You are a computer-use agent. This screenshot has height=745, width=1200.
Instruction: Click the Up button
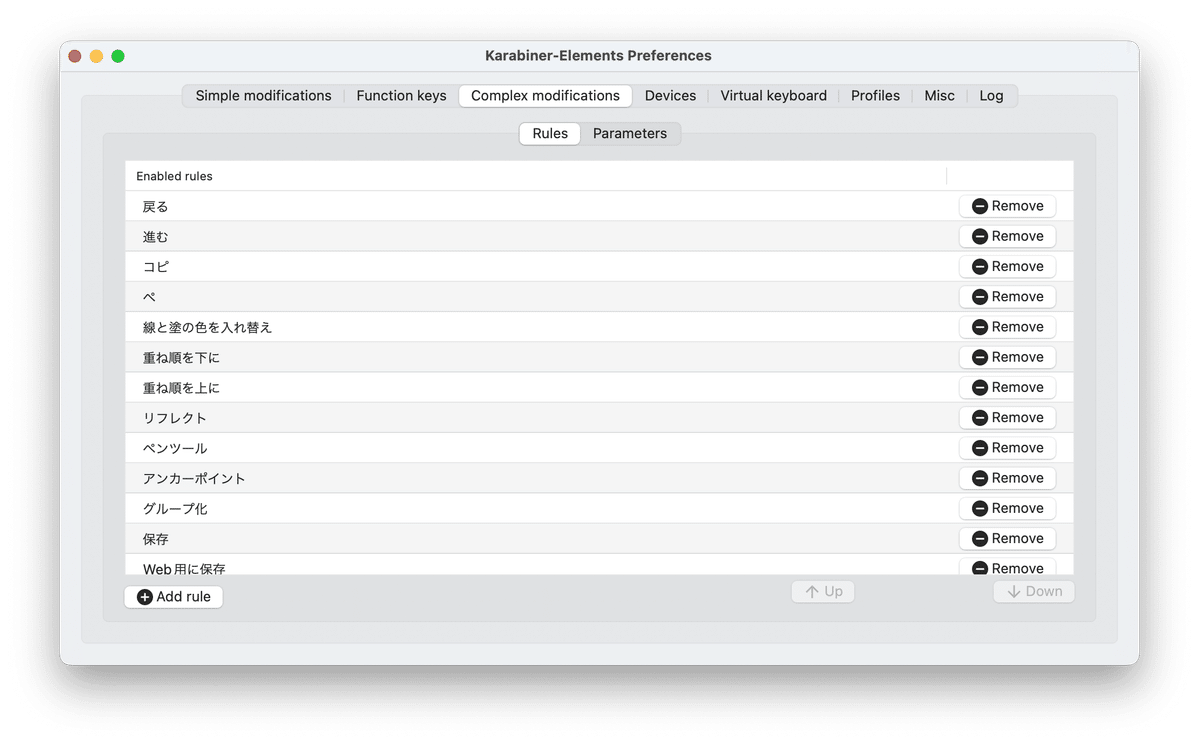click(823, 592)
